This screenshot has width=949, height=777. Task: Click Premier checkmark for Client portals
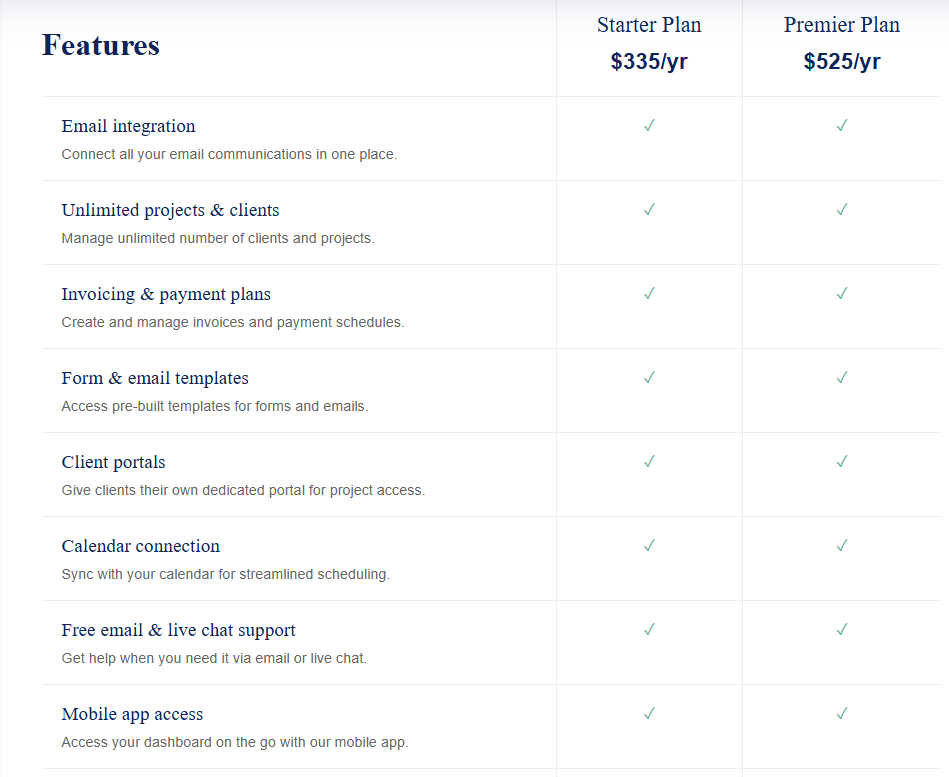point(842,461)
